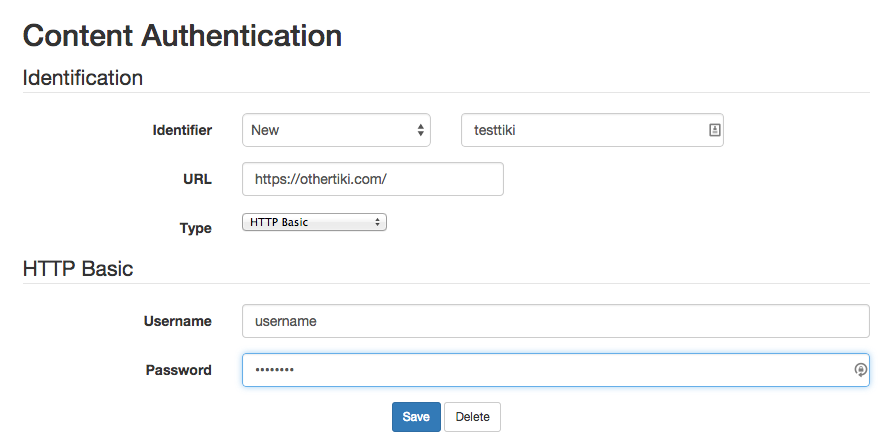Focus the identifier name field containing testtiki
The height and width of the screenshot is (443, 892).
[x=592, y=130]
